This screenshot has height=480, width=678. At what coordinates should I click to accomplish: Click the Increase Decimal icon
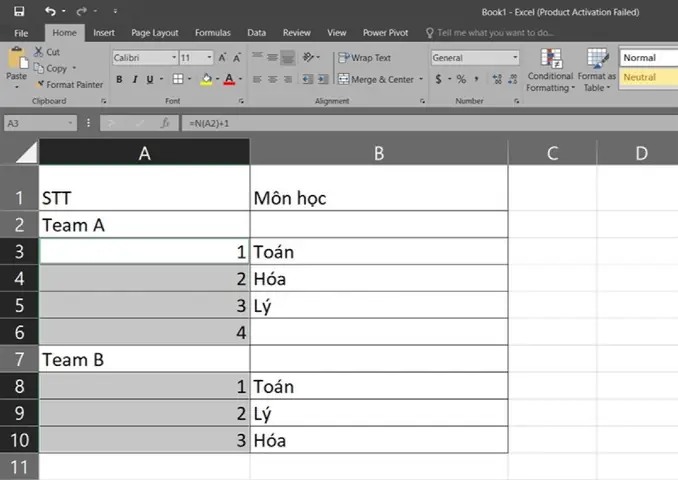point(497,79)
